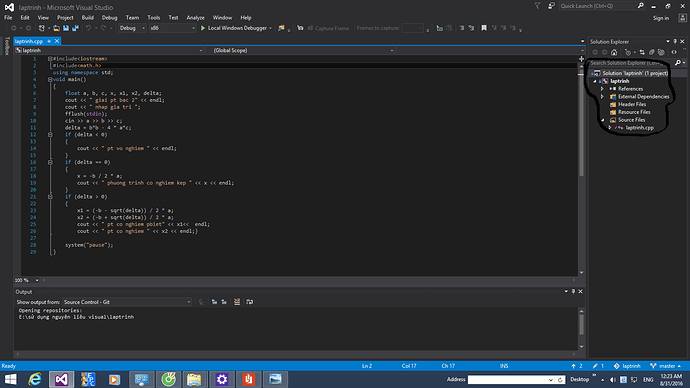Click Clear All in the Output panel
The height and width of the screenshot is (388, 690).
[x=237, y=302]
